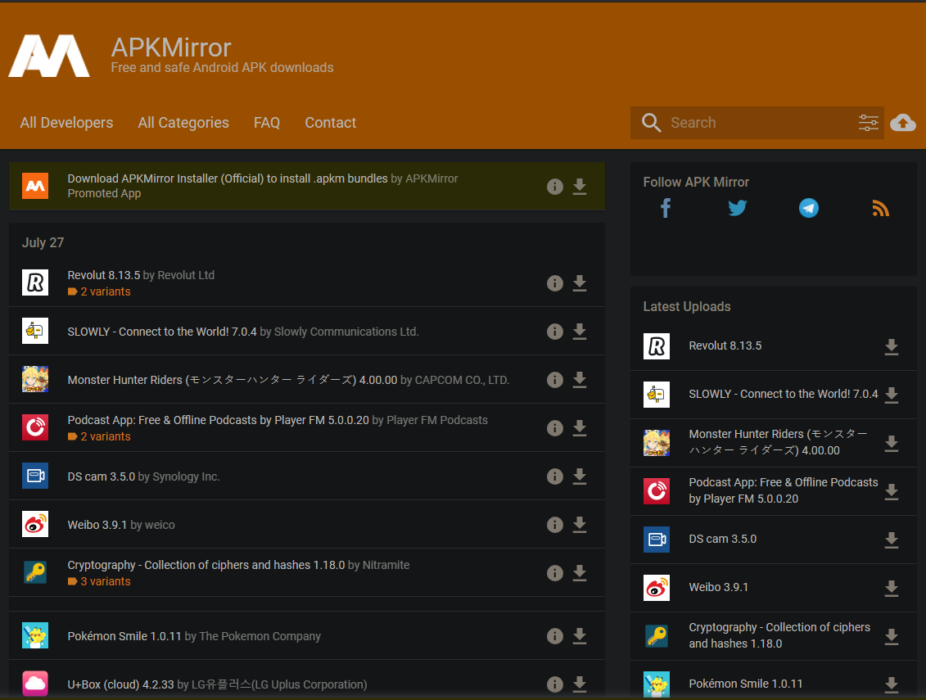The width and height of the screenshot is (926, 700).
Task: Download Revolut 8.13.5
Action: tap(580, 283)
